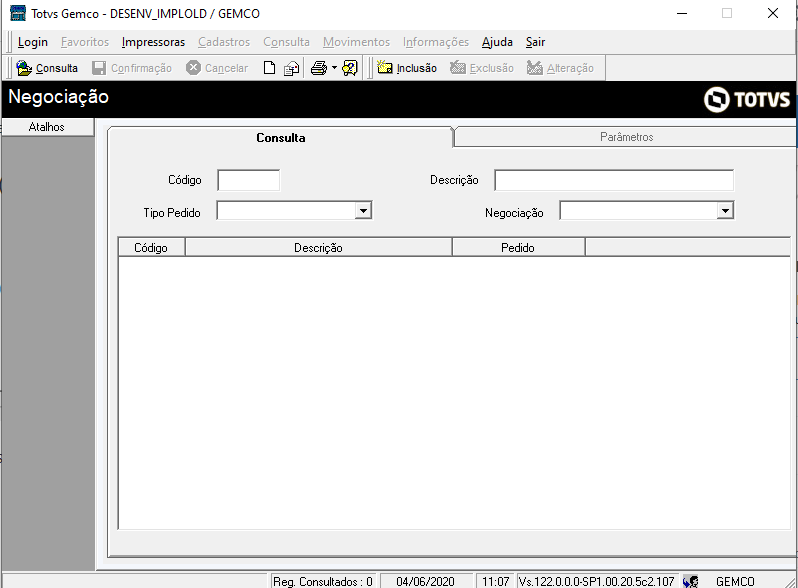
Task: Click the Totvs Gemco title bar app icon
Action: pos(18,13)
